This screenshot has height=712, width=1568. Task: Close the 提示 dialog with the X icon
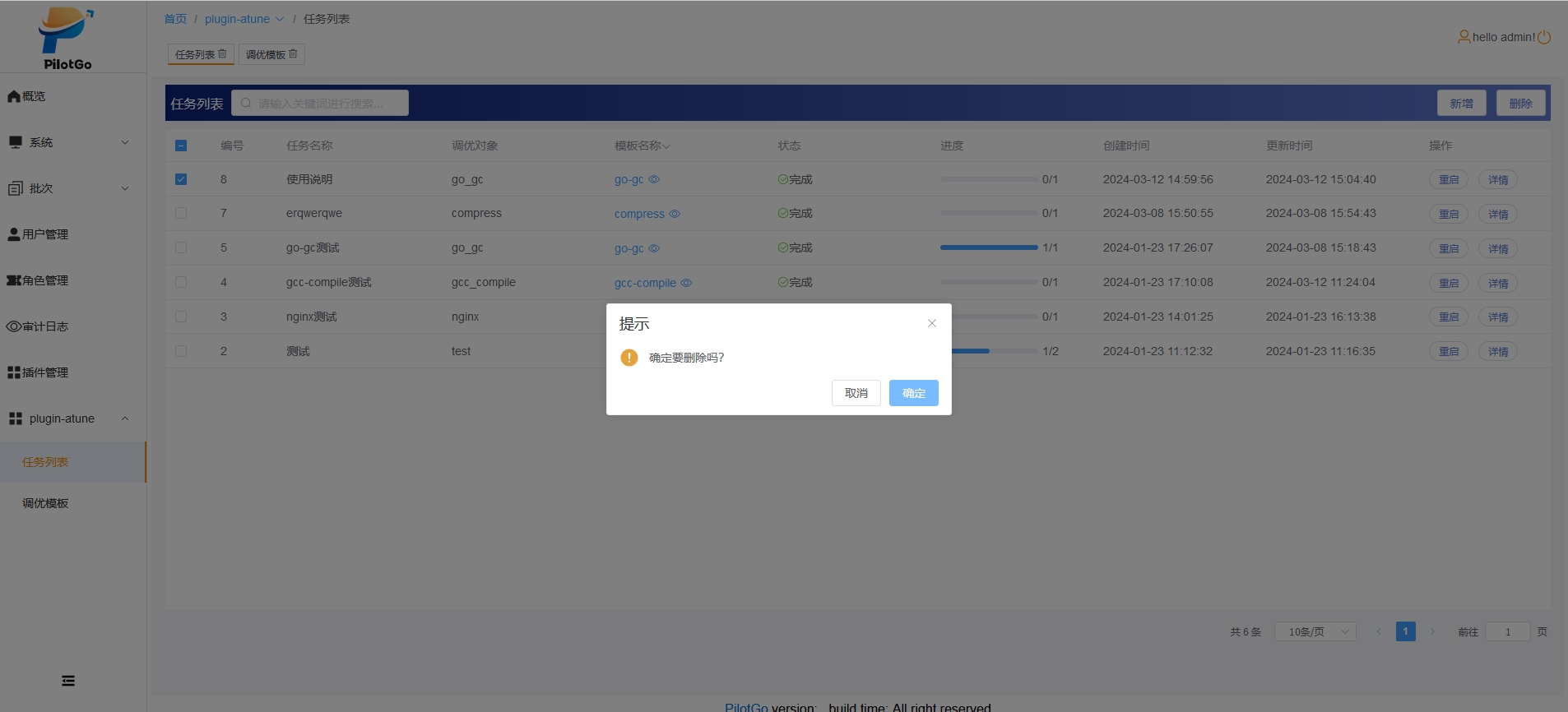(931, 323)
